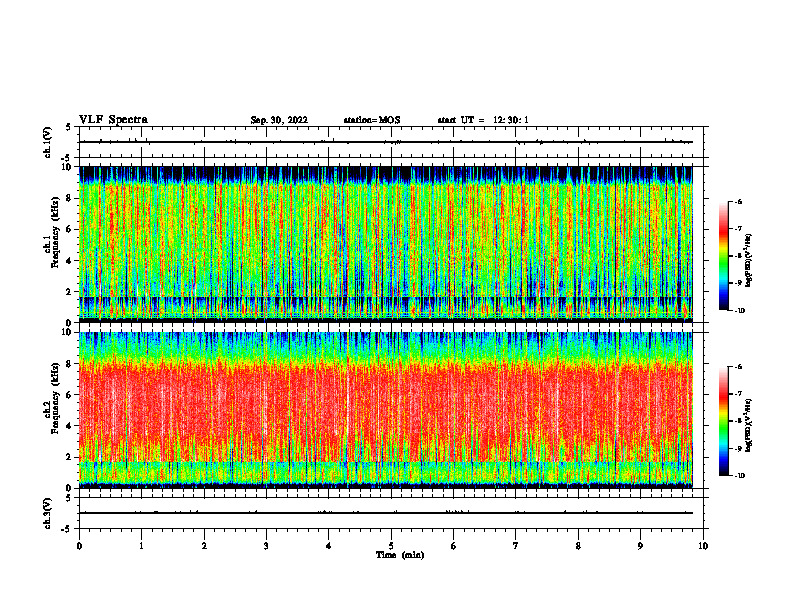
Task: Click time axis tick label "10"
Action: click(703, 546)
